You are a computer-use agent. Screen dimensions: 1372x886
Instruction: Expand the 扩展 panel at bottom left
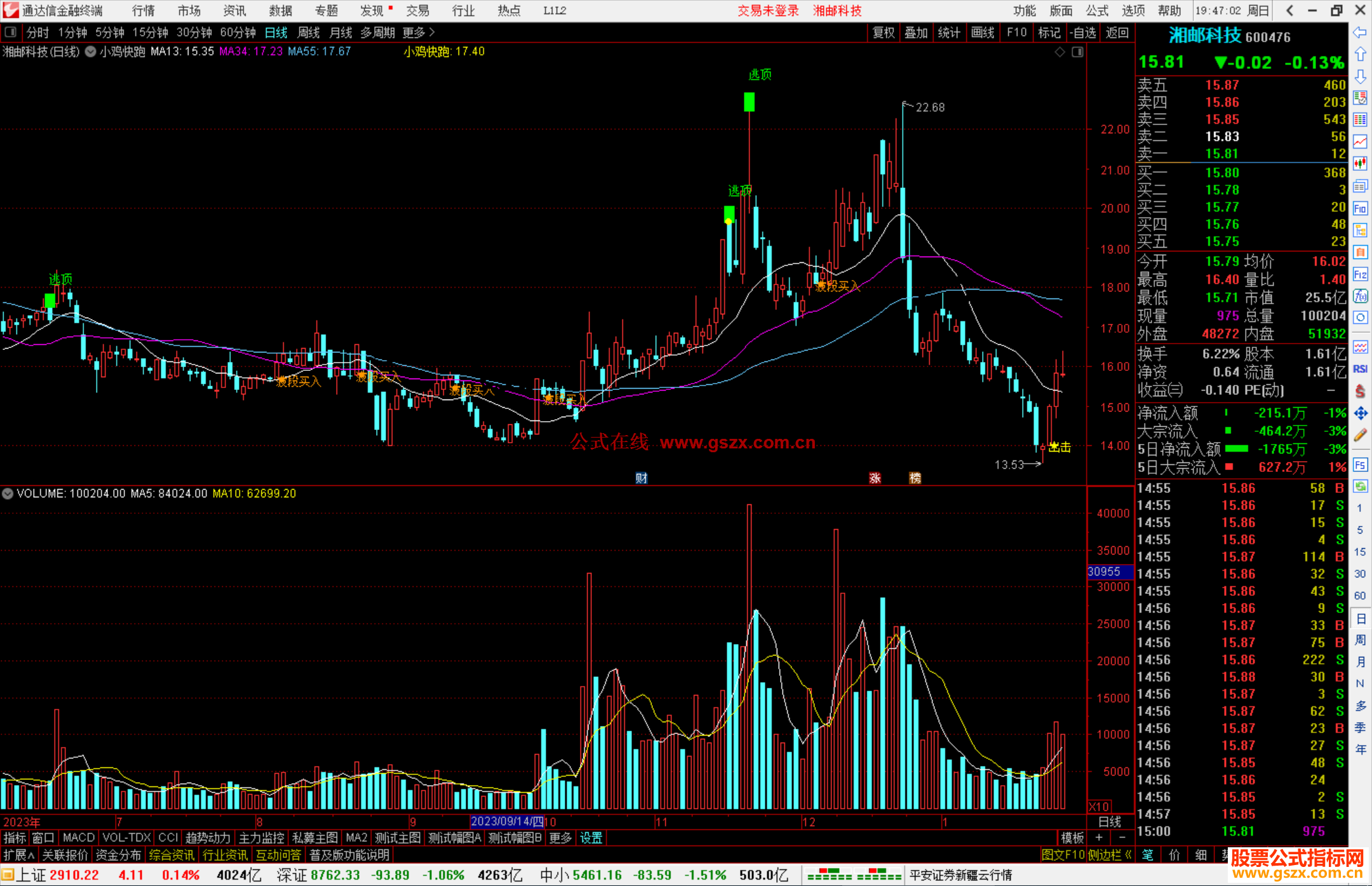pos(18,855)
